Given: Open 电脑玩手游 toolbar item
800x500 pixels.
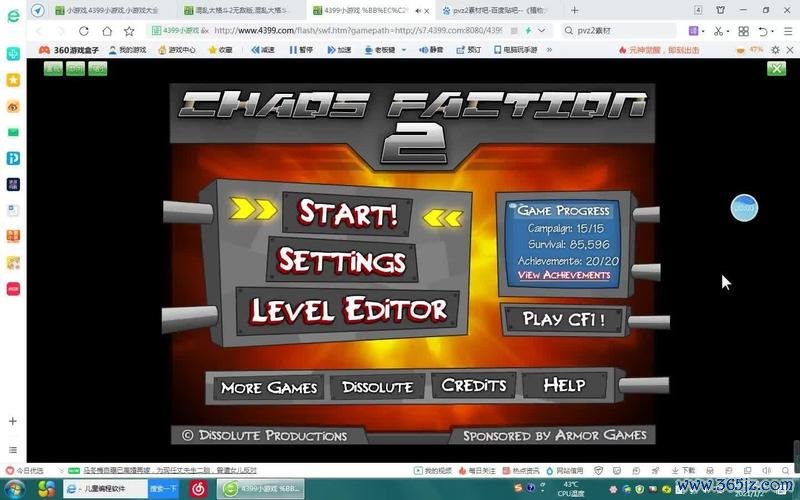Looking at the screenshot, I should pyautogui.click(x=515, y=50).
